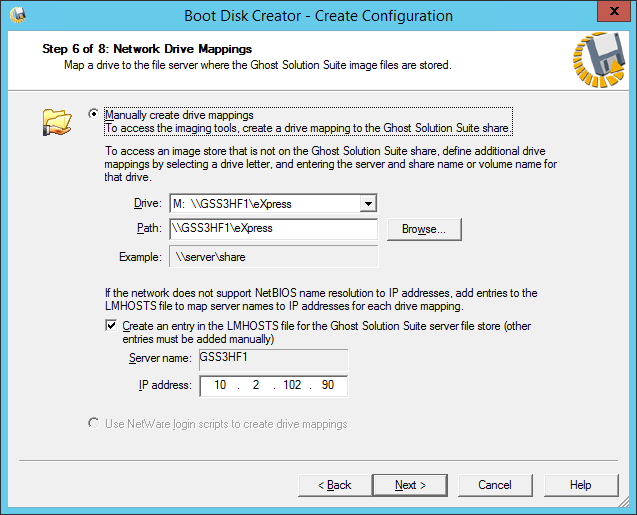Viewport: 637px width, 515px height.
Task: Select last IP address octet 90
Action: [327, 385]
